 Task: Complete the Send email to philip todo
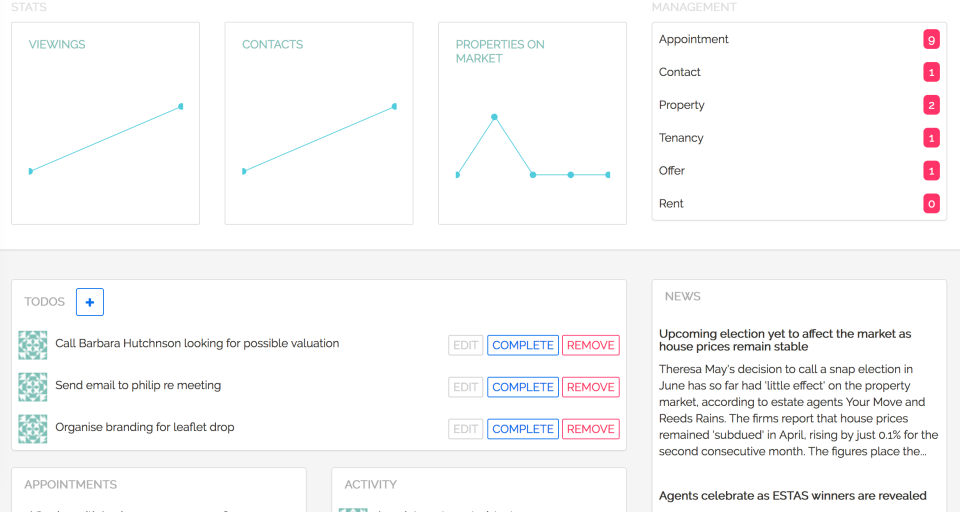(x=523, y=387)
